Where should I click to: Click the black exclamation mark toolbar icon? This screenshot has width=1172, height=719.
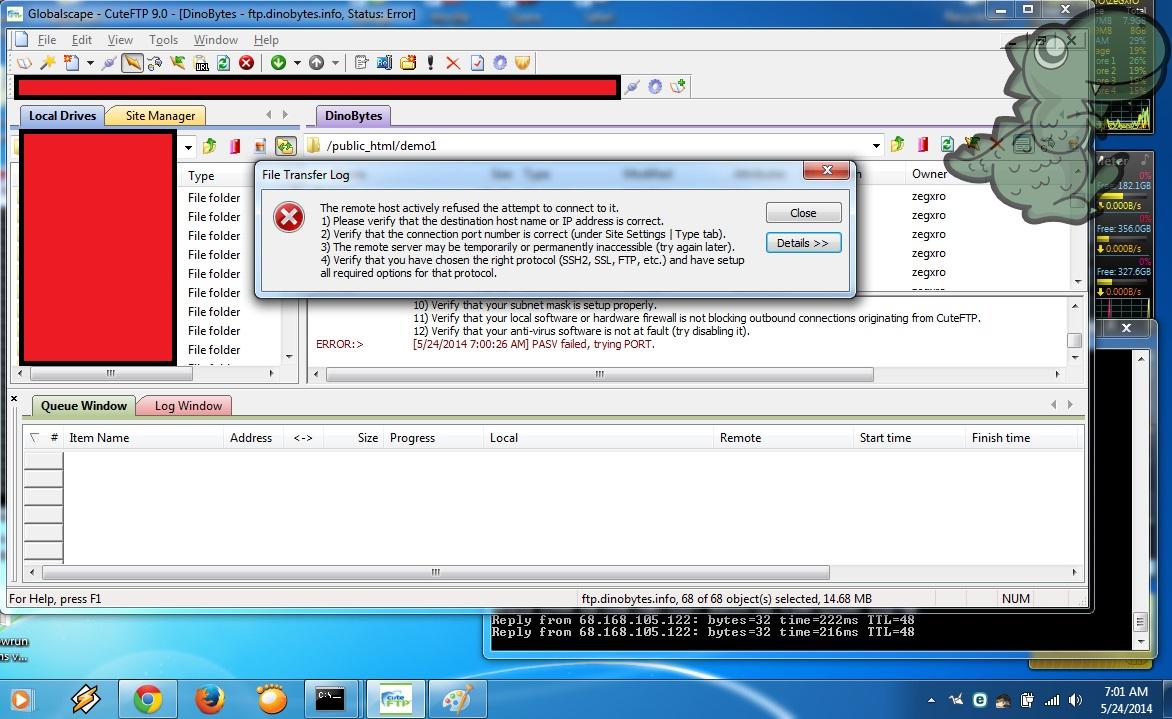pyautogui.click(x=431, y=63)
